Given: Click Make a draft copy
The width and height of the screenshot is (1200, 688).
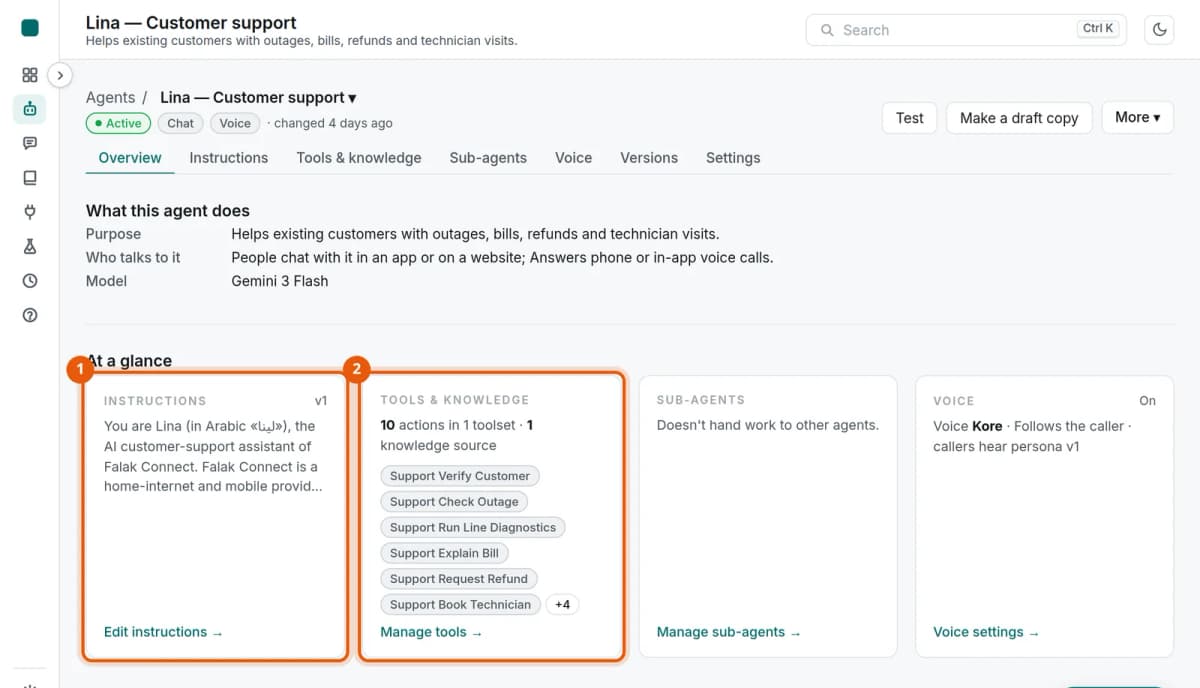Looking at the screenshot, I should (x=1019, y=118).
